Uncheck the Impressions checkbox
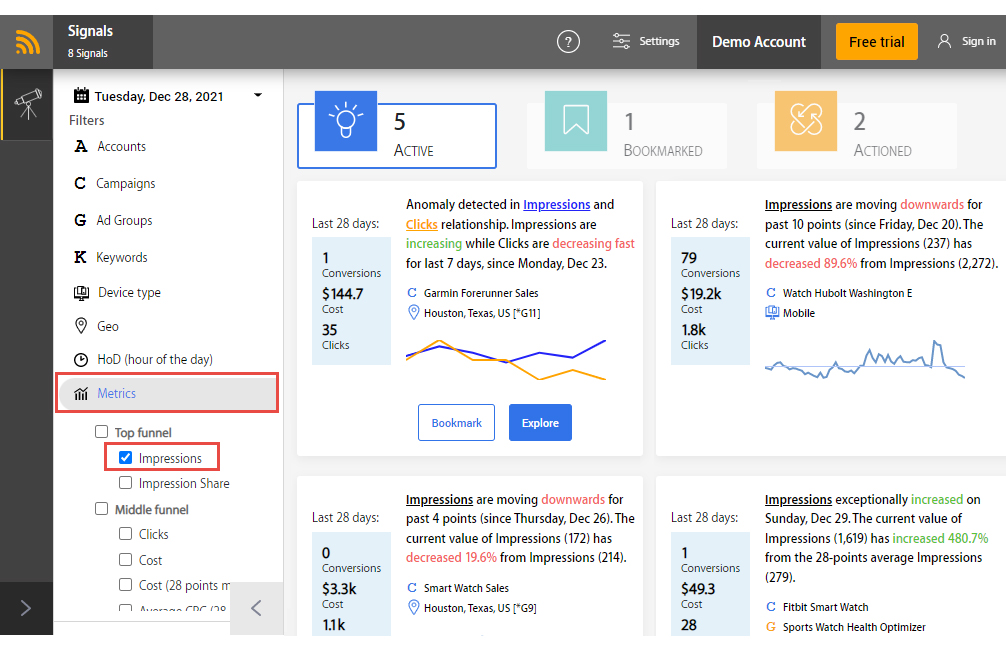 (x=126, y=457)
